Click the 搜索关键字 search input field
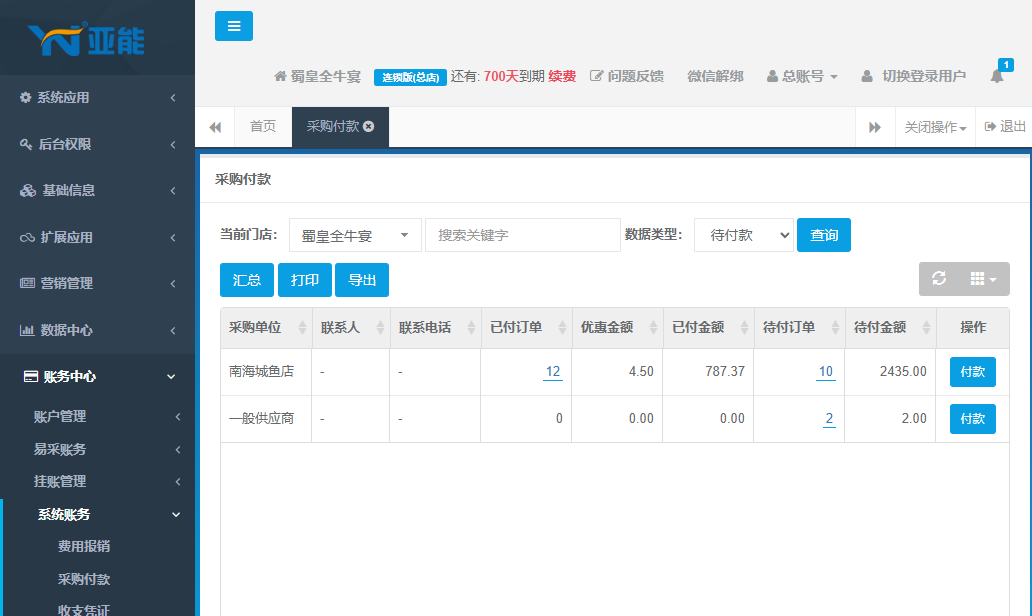 pos(523,235)
